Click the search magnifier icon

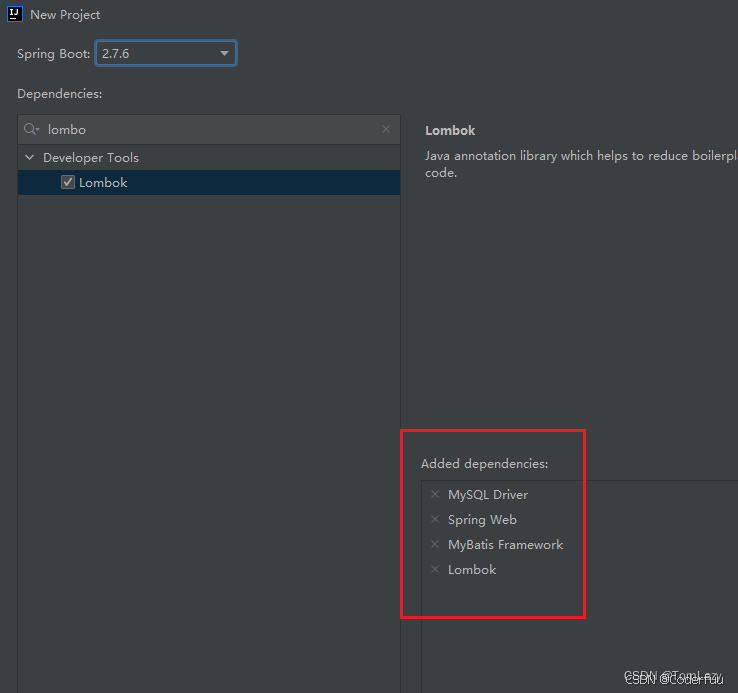click(x=31, y=129)
